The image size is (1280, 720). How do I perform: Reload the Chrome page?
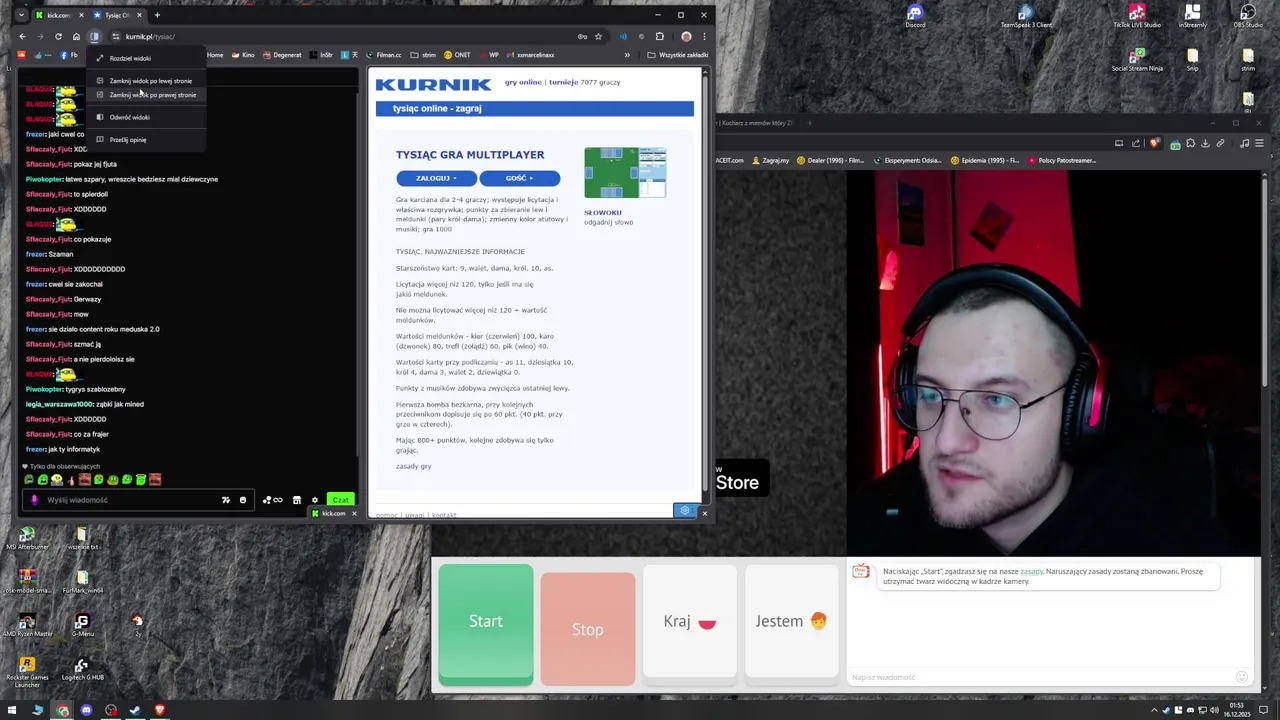pos(58,37)
